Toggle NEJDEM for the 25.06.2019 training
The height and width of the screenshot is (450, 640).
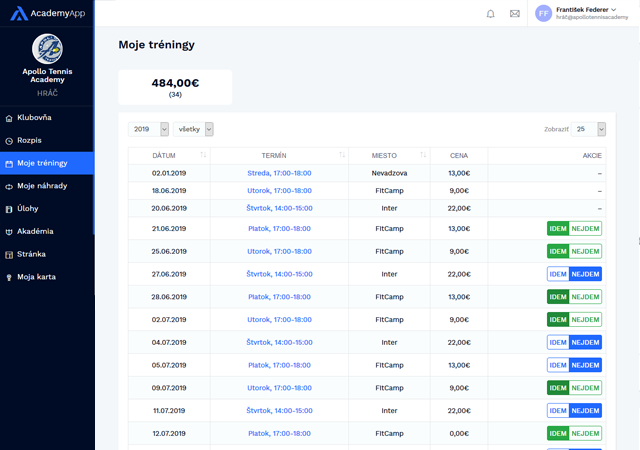point(586,251)
